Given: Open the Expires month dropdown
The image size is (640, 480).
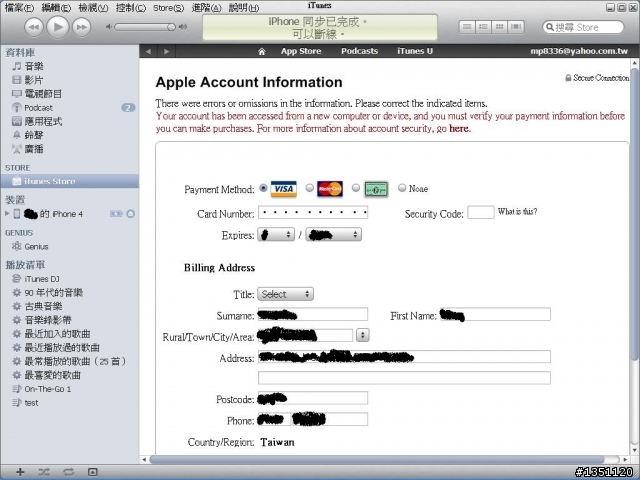Looking at the screenshot, I should point(276,235).
